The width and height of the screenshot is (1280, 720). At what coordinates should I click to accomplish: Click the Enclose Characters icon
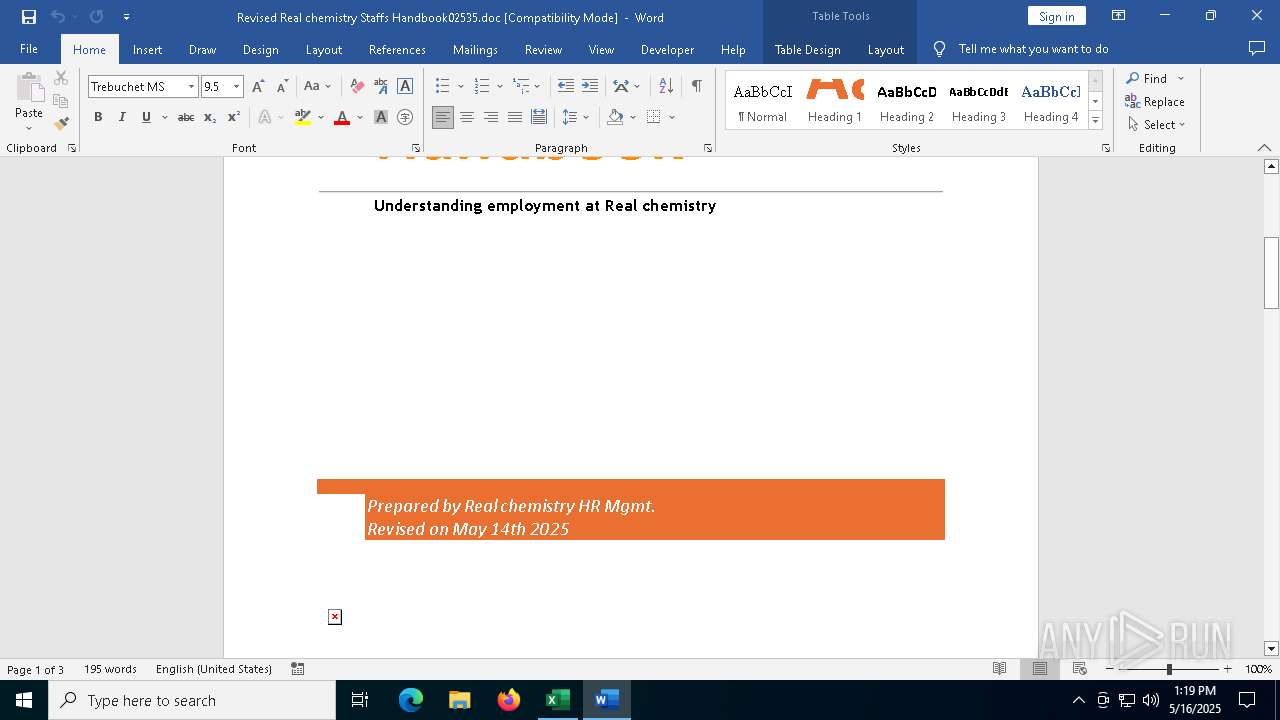[x=405, y=117]
